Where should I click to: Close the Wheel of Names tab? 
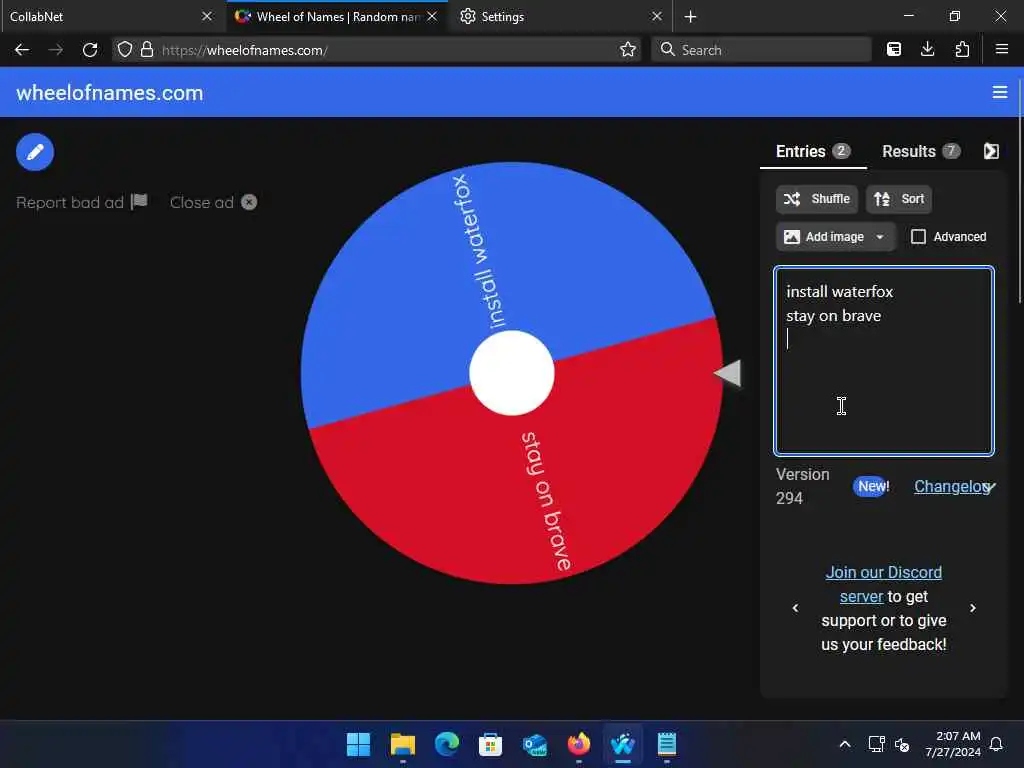coord(432,16)
